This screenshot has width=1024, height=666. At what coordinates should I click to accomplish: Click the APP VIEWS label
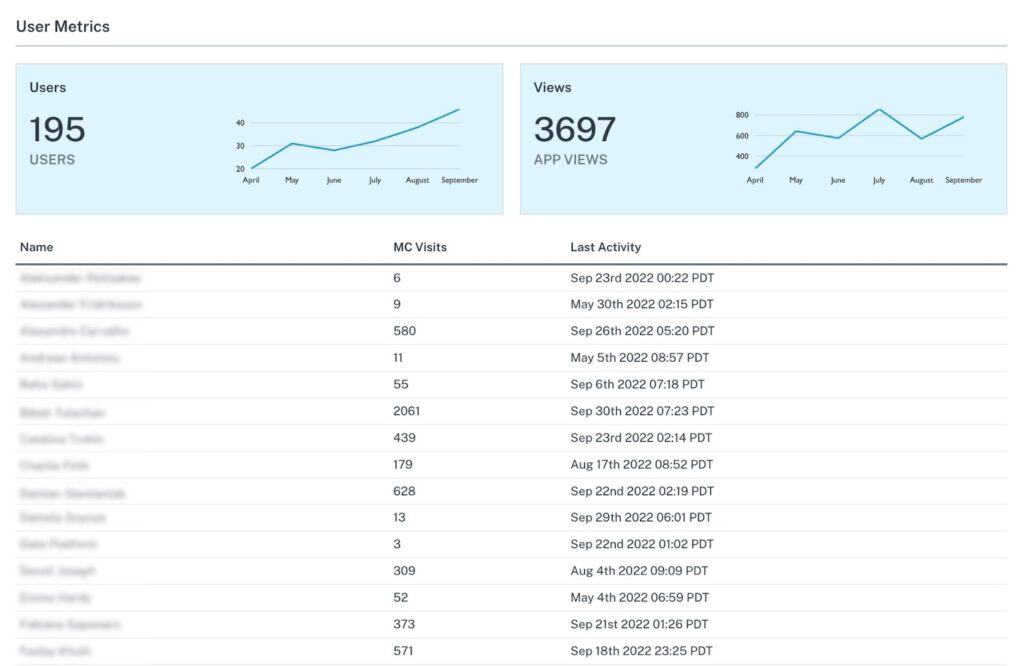coord(570,160)
